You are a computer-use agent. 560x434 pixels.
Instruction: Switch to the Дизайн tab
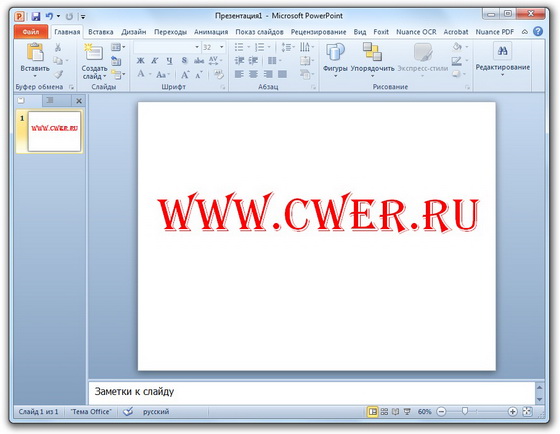pos(134,32)
